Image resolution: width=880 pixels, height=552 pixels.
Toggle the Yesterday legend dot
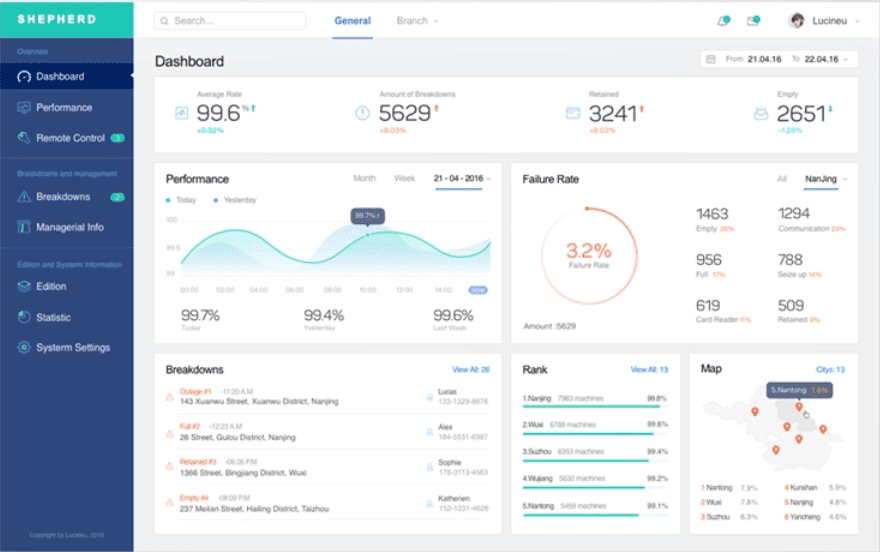(216, 200)
